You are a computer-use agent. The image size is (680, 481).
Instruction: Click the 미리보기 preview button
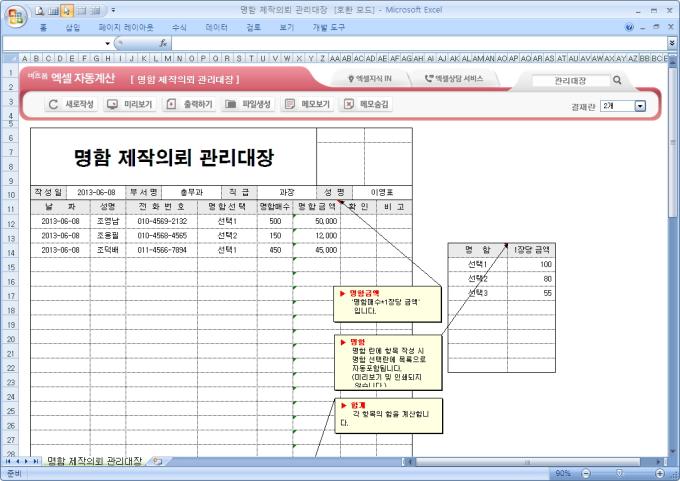tap(130, 104)
